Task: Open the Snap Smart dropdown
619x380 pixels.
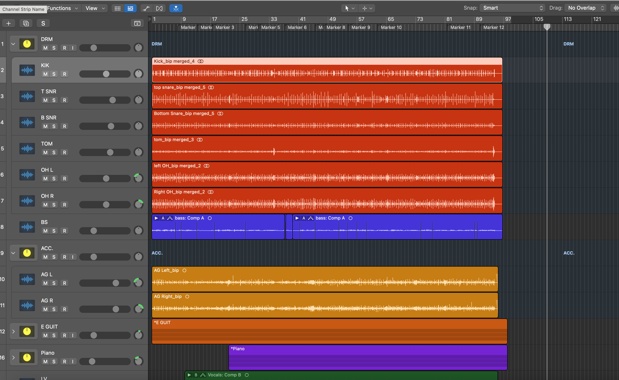Action: [512, 8]
